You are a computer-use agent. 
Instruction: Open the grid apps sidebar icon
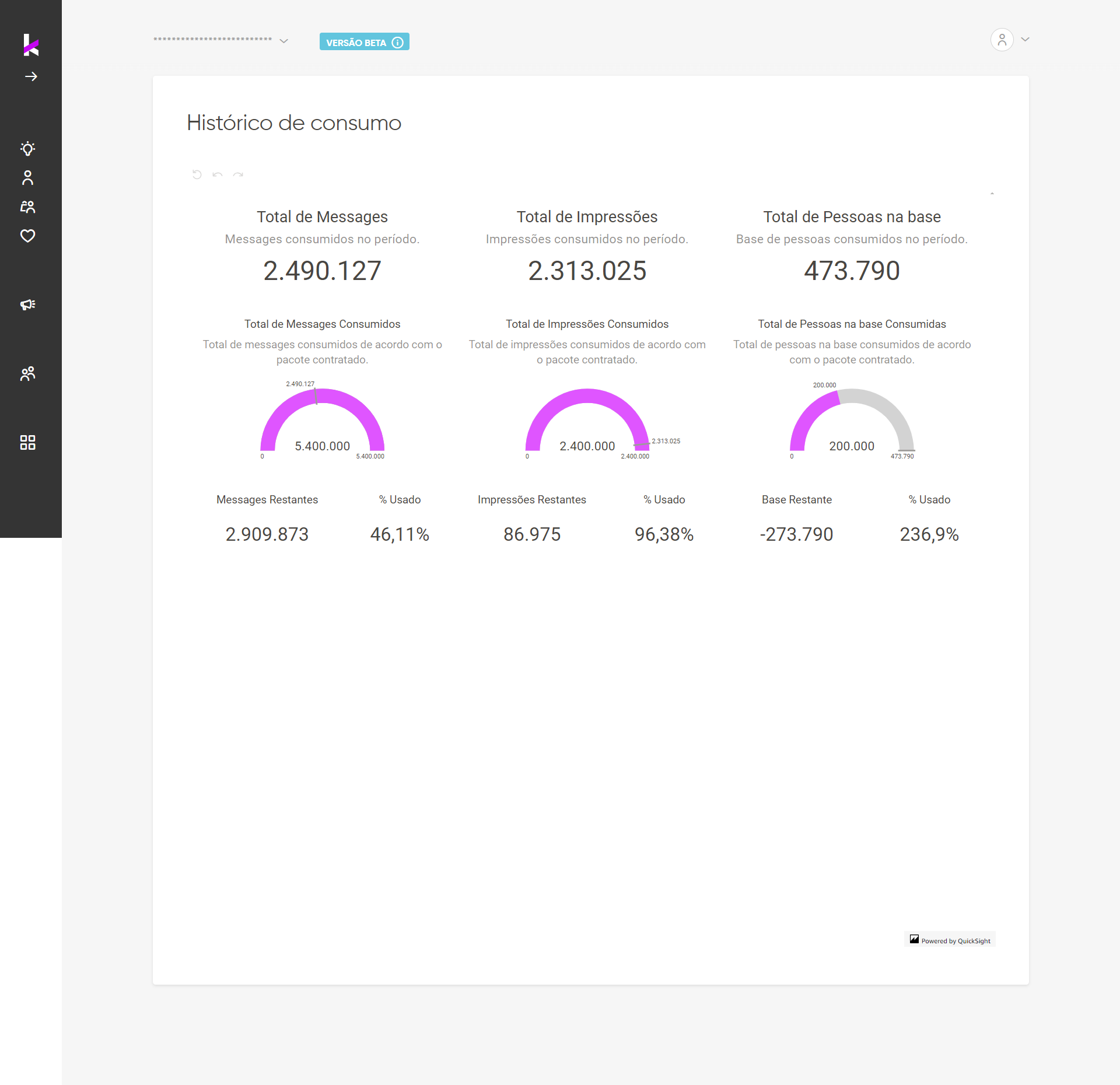pyautogui.click(x=27, y=442)
